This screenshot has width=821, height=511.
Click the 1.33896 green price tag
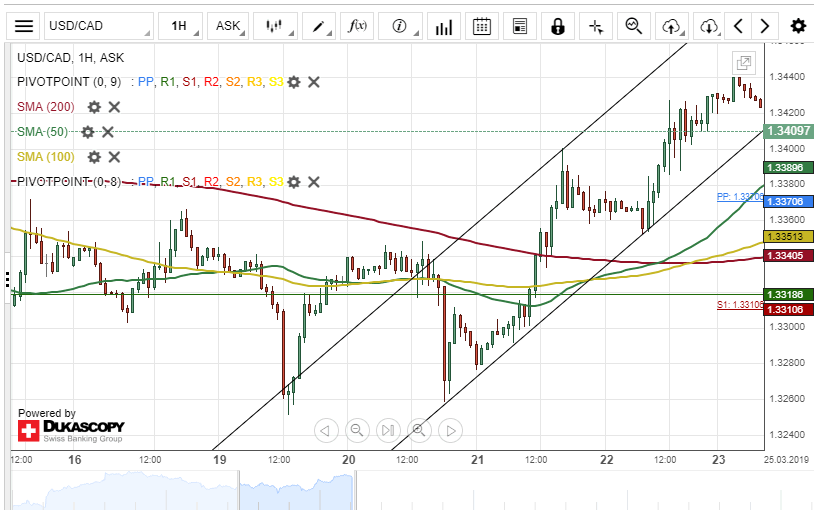click(789, 168)
